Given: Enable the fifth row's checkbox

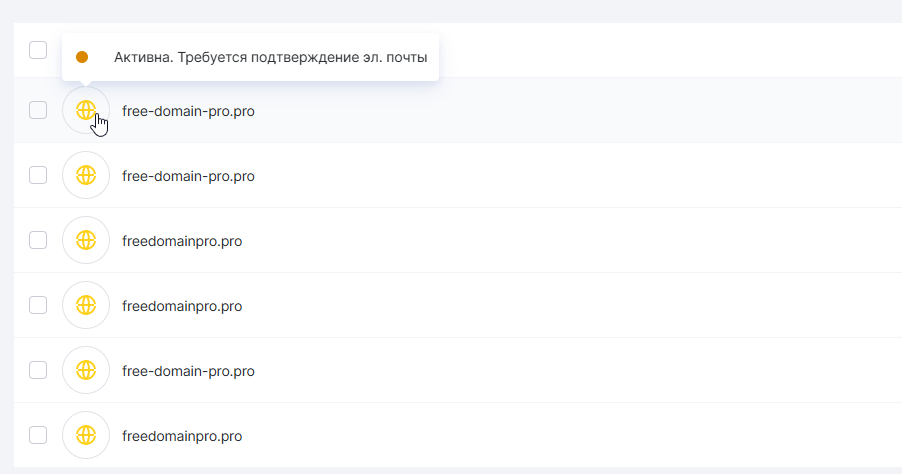Looking at the screenshot, I should click(x=38, y=370).
